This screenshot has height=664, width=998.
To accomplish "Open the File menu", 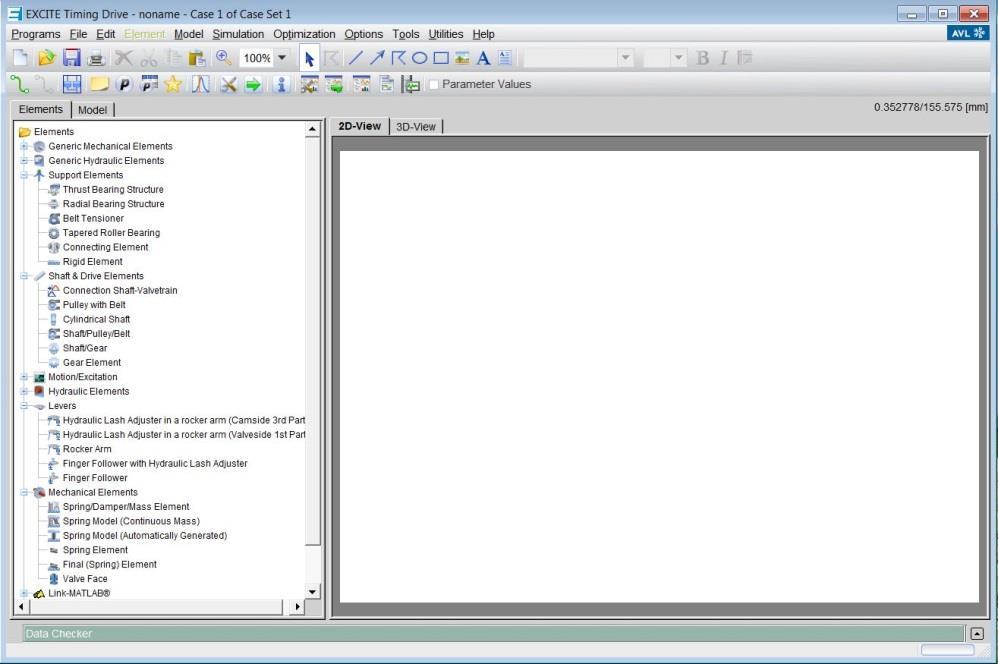I will 78,34.
